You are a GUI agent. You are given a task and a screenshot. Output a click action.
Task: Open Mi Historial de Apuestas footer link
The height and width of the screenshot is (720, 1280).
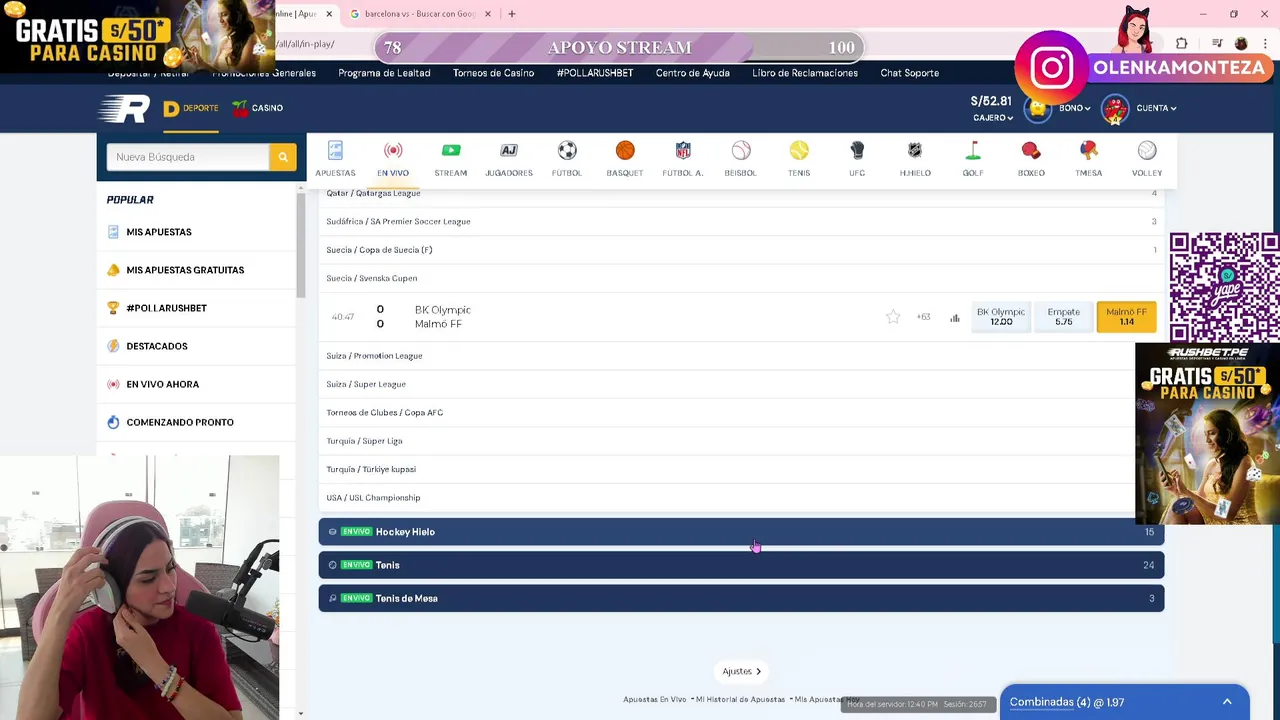(740, 699)
